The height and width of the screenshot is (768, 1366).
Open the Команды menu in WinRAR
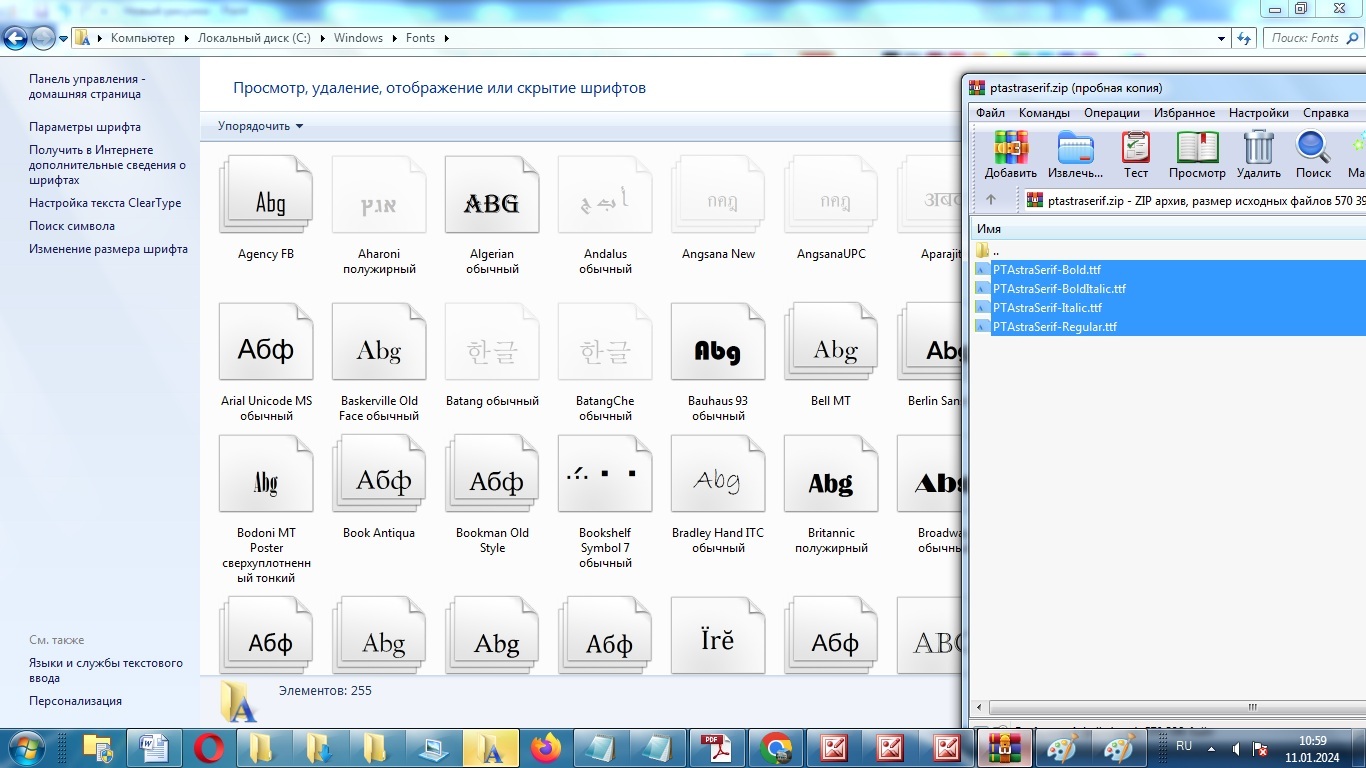(1044, 113)
